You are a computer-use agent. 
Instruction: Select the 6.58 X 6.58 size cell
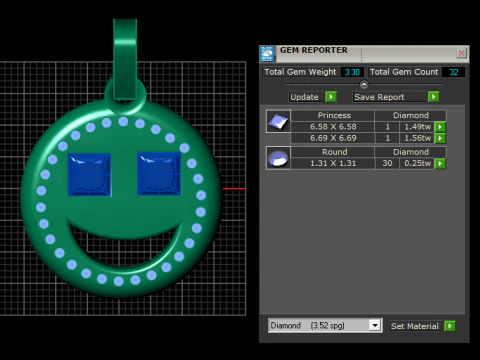[x=333, y=127]
